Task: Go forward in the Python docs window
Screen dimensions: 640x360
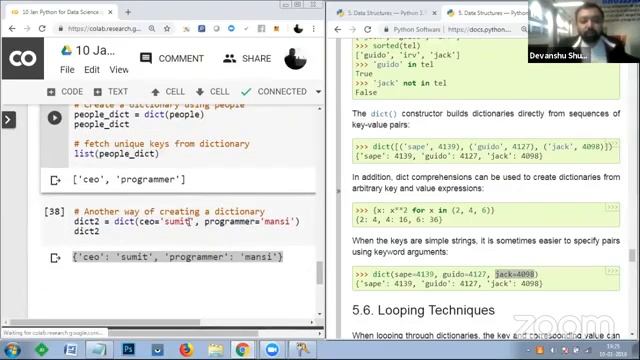Action: (x=353, y=29)
